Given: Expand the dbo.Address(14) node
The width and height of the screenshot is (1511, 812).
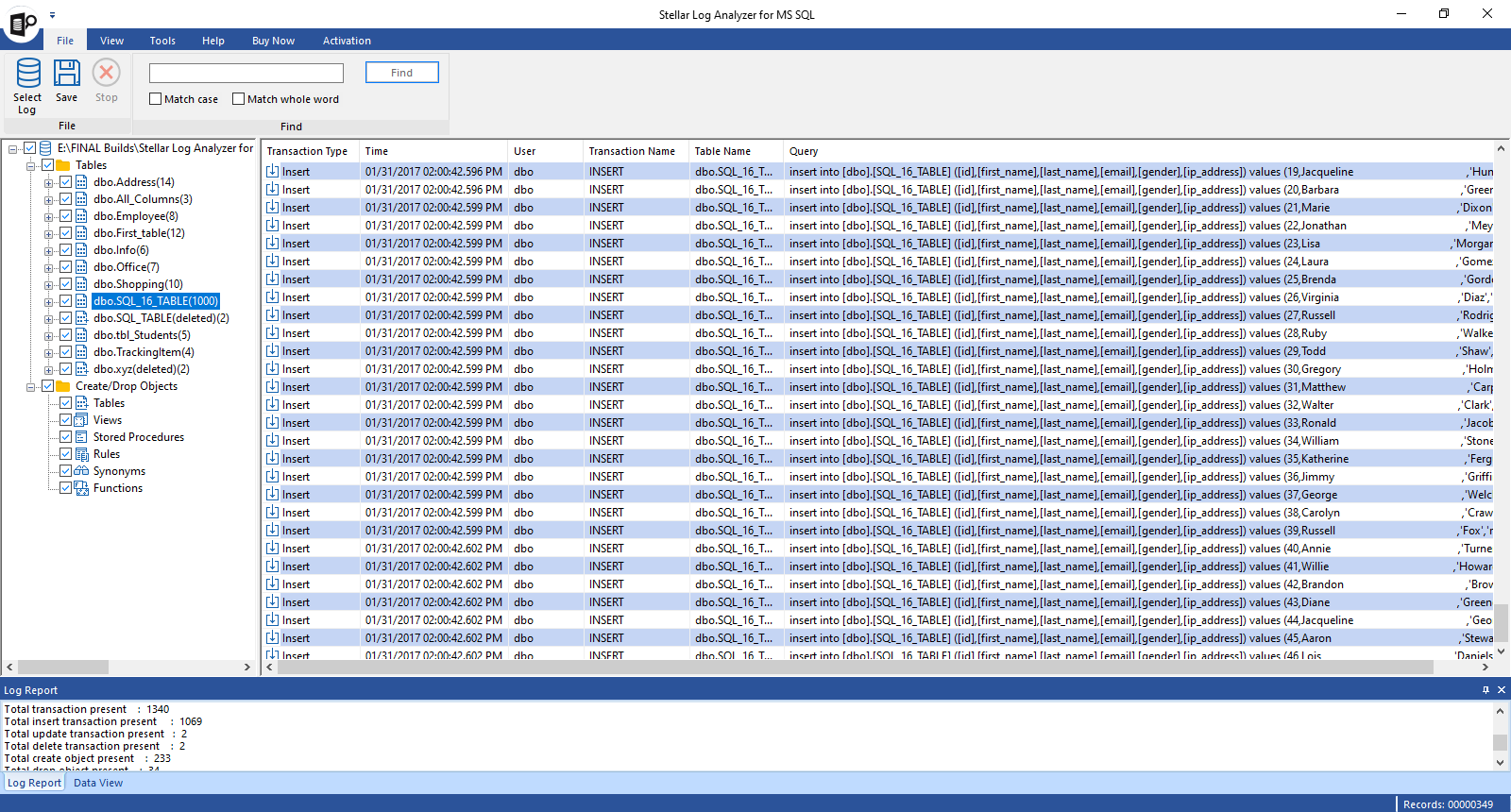Looking at the screenshot, I should [49, 182].
